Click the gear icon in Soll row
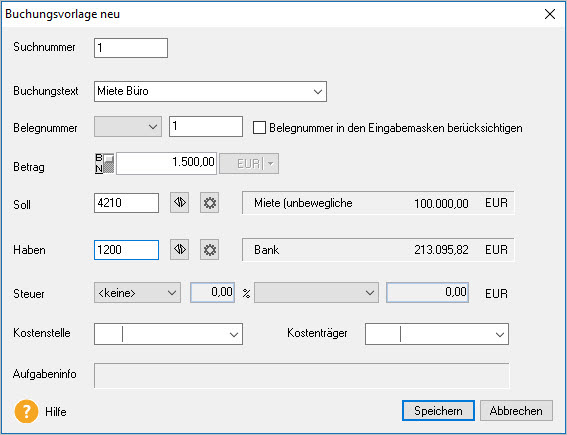The height and width of the screenshot is (435, 567). click(210, 202)
